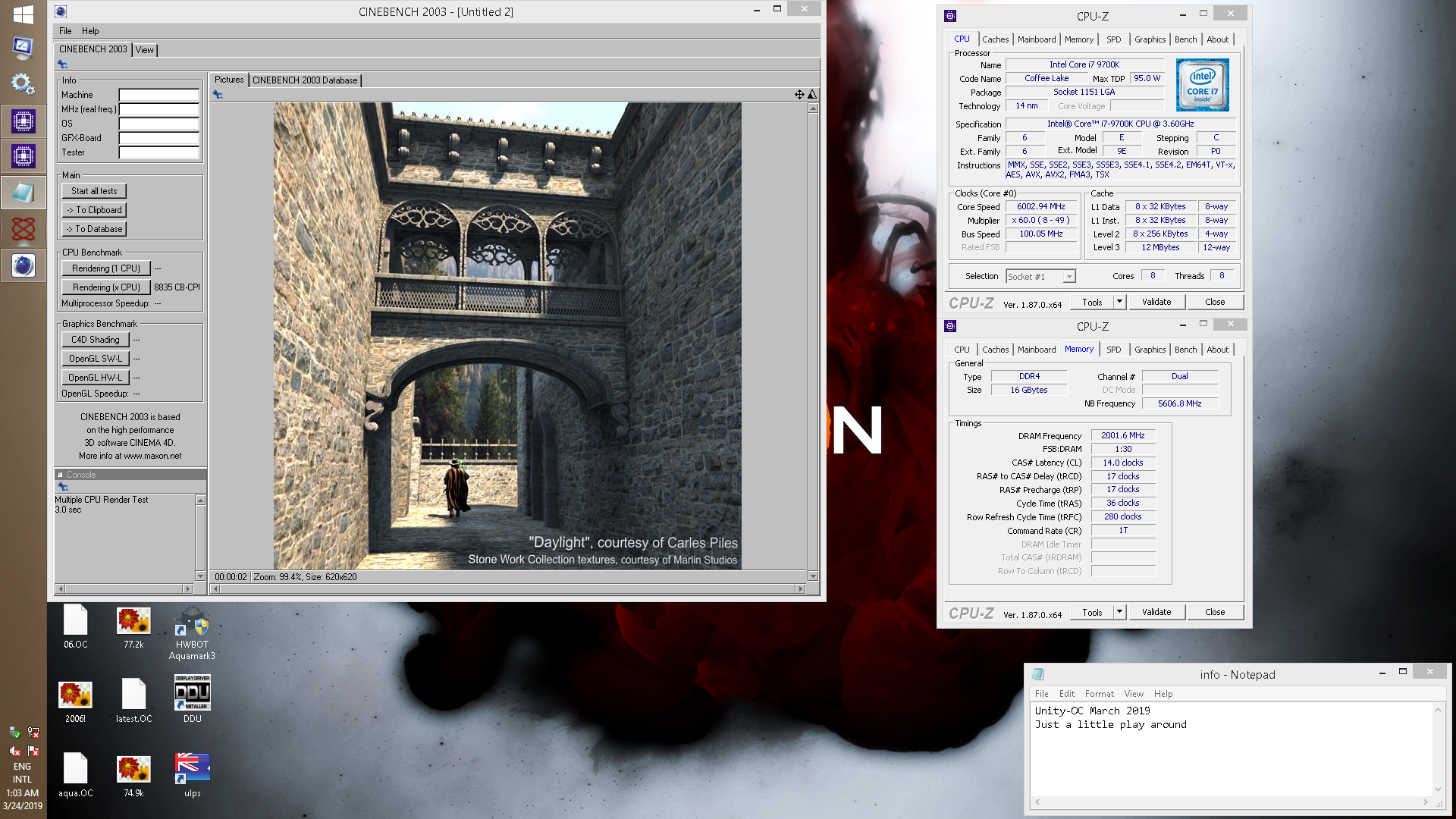Open the Tools dropdown arrow in upper CPU-Z
Image resolution: width=1456 pixels, height=819 pixels.
click(x=1119, y=302)
